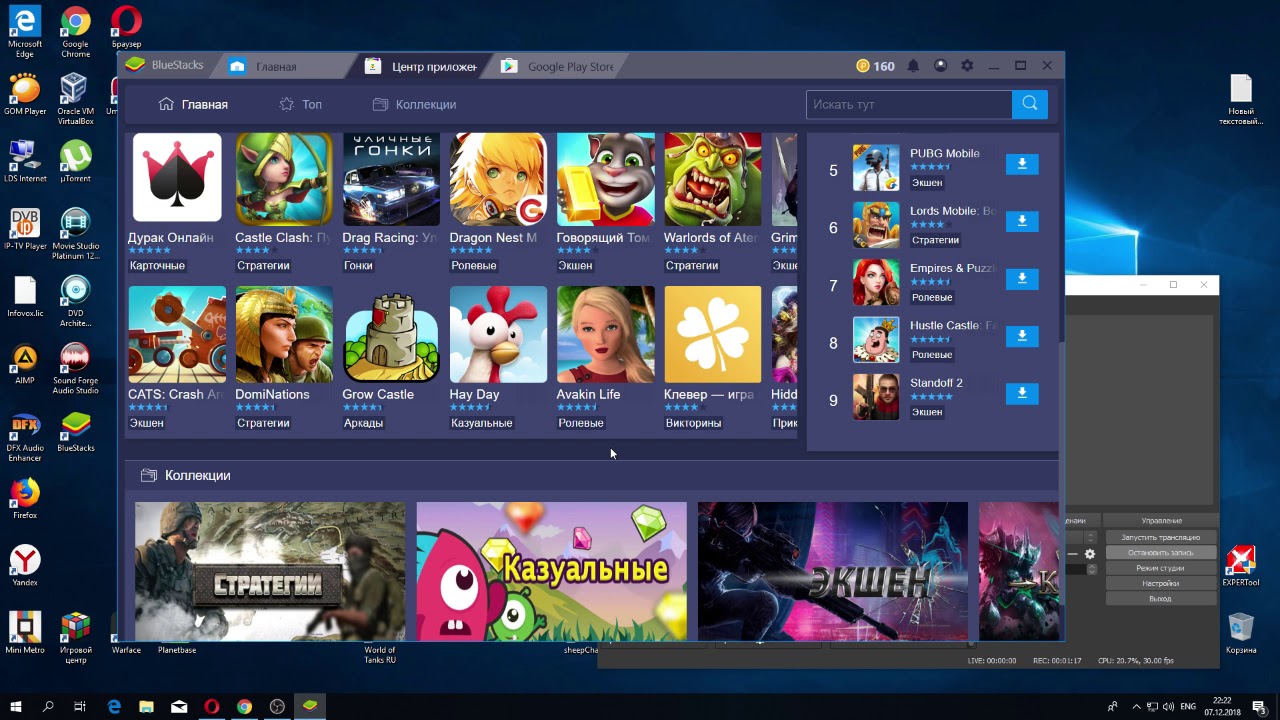The height and width of the screenshot is (720, 1280).
Task: Open BlueStacks settings gear
Action: [967, 66]
